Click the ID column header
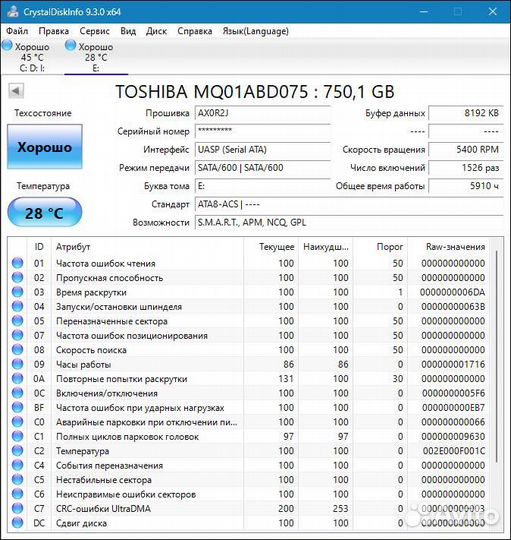This screenshot has width=511, height=540. pyautogui.click(x=39, y=247)
